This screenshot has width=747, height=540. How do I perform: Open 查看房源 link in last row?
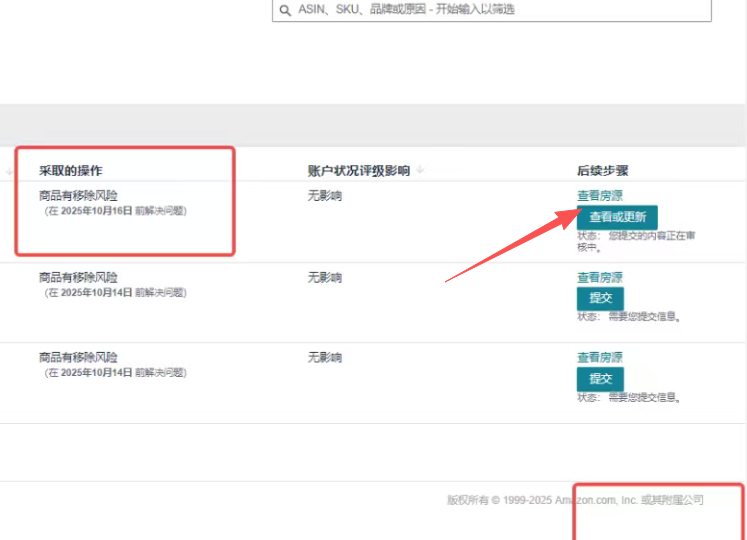point(600,357)
